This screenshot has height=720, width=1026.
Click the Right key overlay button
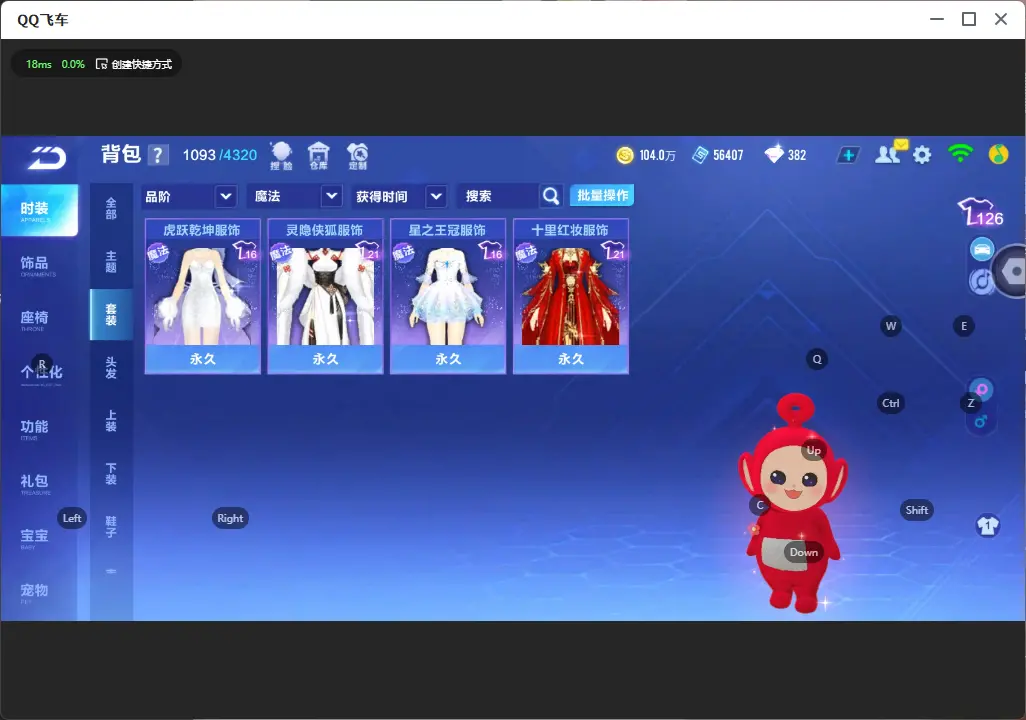point(230,518)
